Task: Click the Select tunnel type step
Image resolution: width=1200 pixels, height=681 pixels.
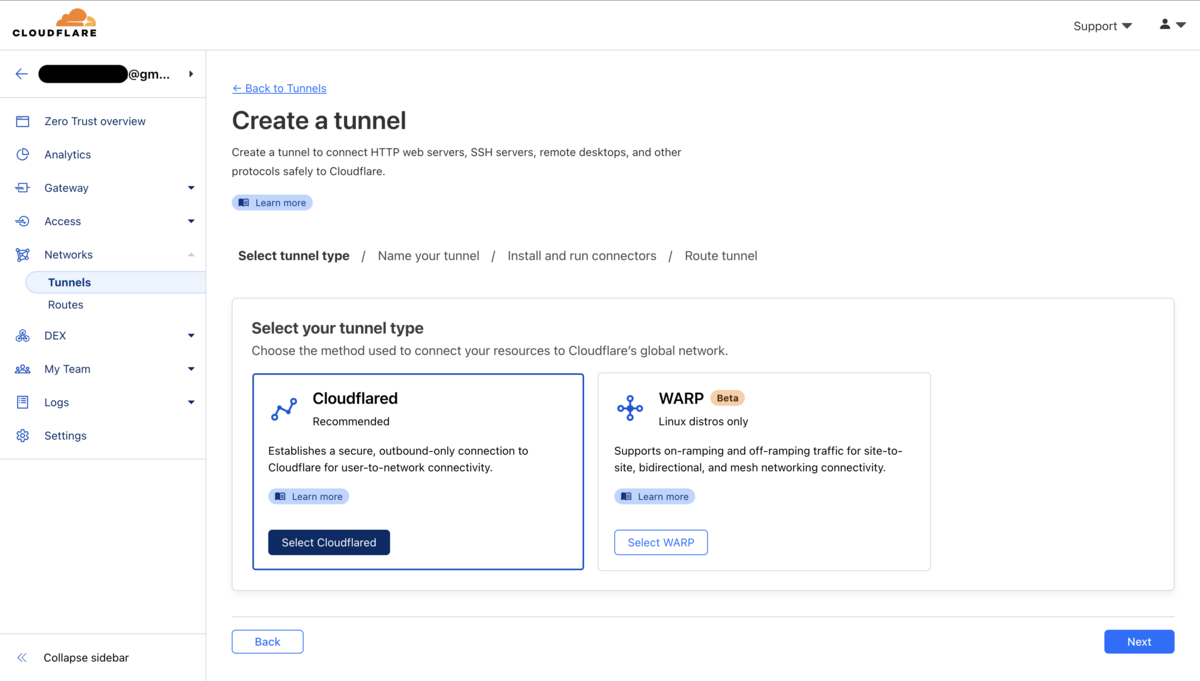Action: click(x=294, y=256)
